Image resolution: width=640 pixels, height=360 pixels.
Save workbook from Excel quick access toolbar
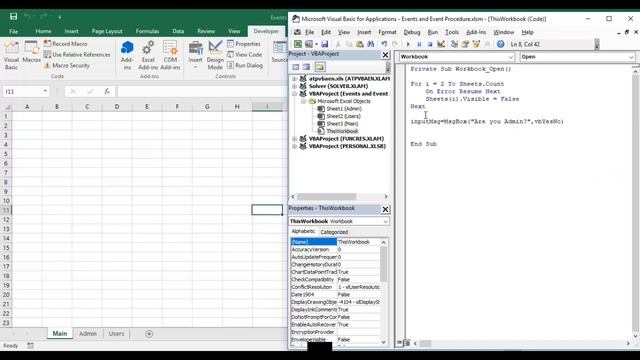tap(13, 17)
